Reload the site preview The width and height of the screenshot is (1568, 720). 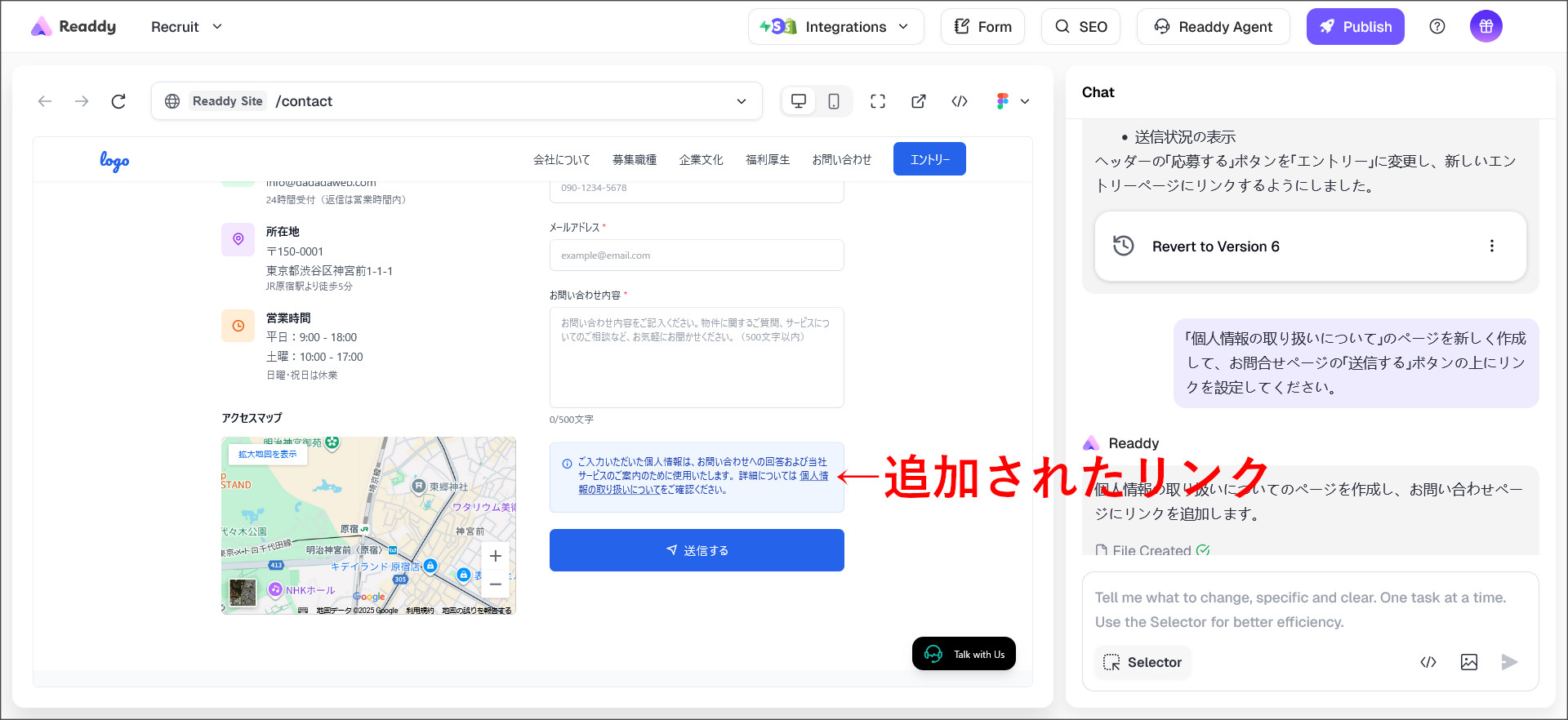pyautogui.click(x=118, y=101)
